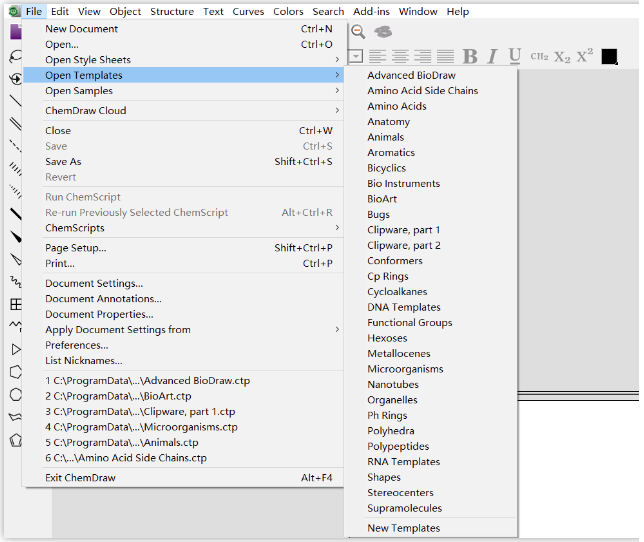Screen dimensions: 644x542
Task: Open the dropdown box left of alignment icons
Action: [x=356, y=56]
